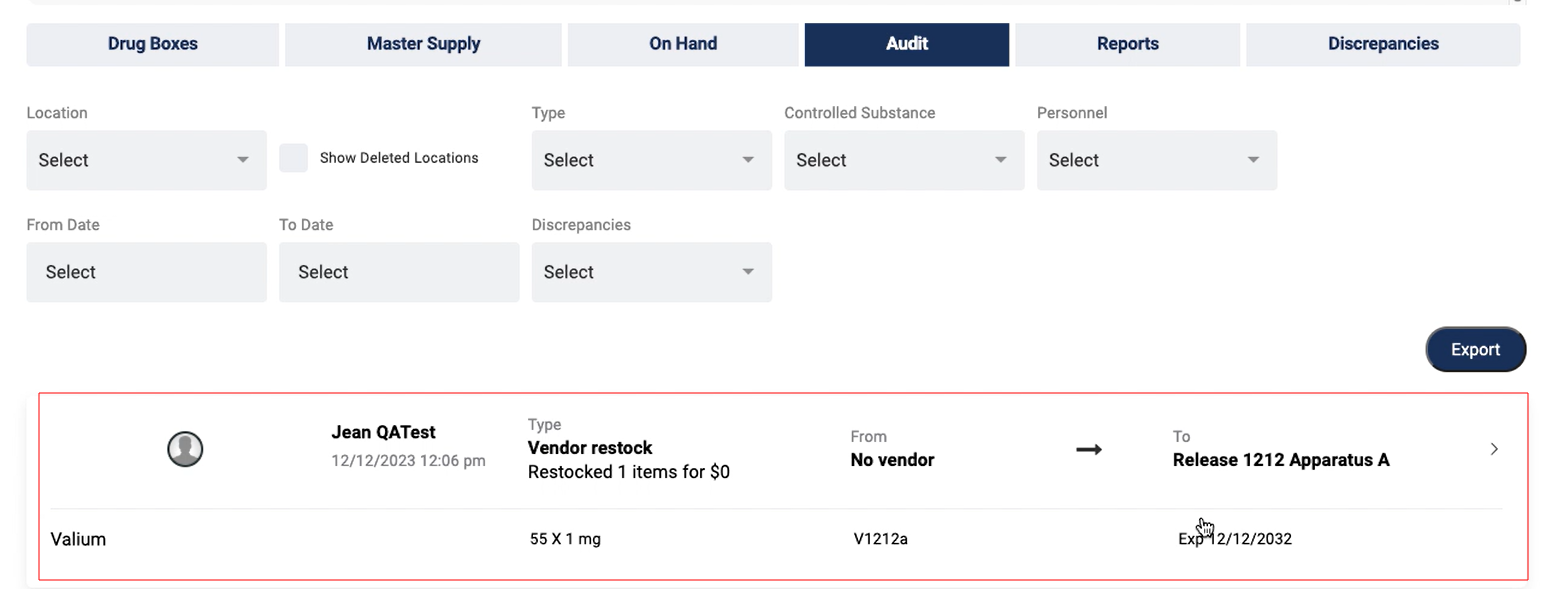Click the arrow between From and To
Image resolution: width=1557 pixels, height=589 pixels.
click(1088, 450)
